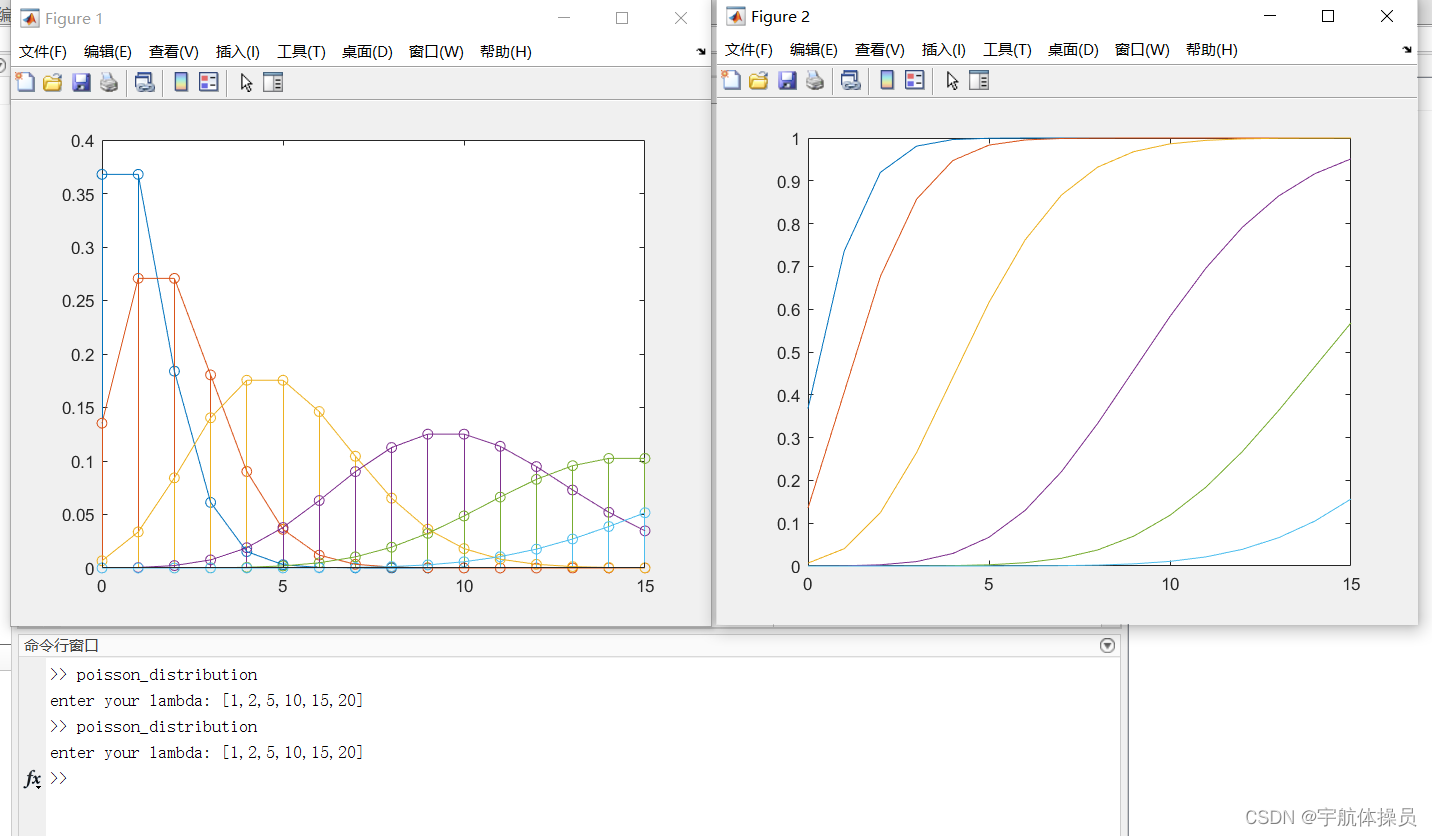Open the 窗口(W) menu in Figure 2

(x=1141, y=49)
